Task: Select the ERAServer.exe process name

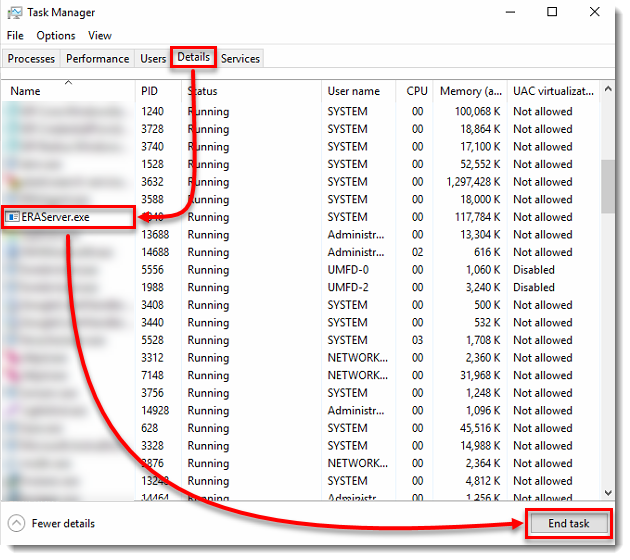Action: coord(55,217)
